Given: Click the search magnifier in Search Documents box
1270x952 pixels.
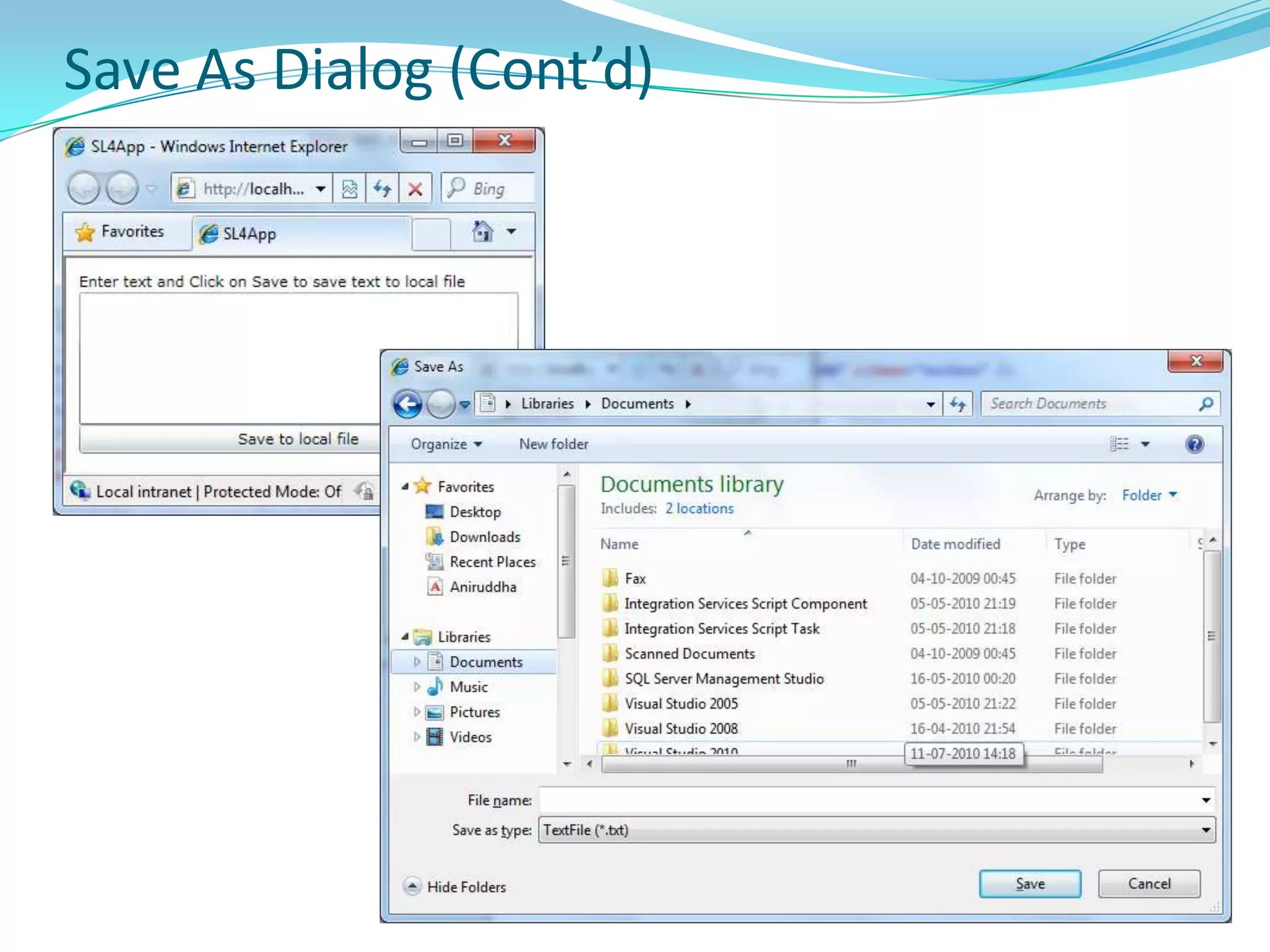Looking at the screenshot, I should point(1205,404).
